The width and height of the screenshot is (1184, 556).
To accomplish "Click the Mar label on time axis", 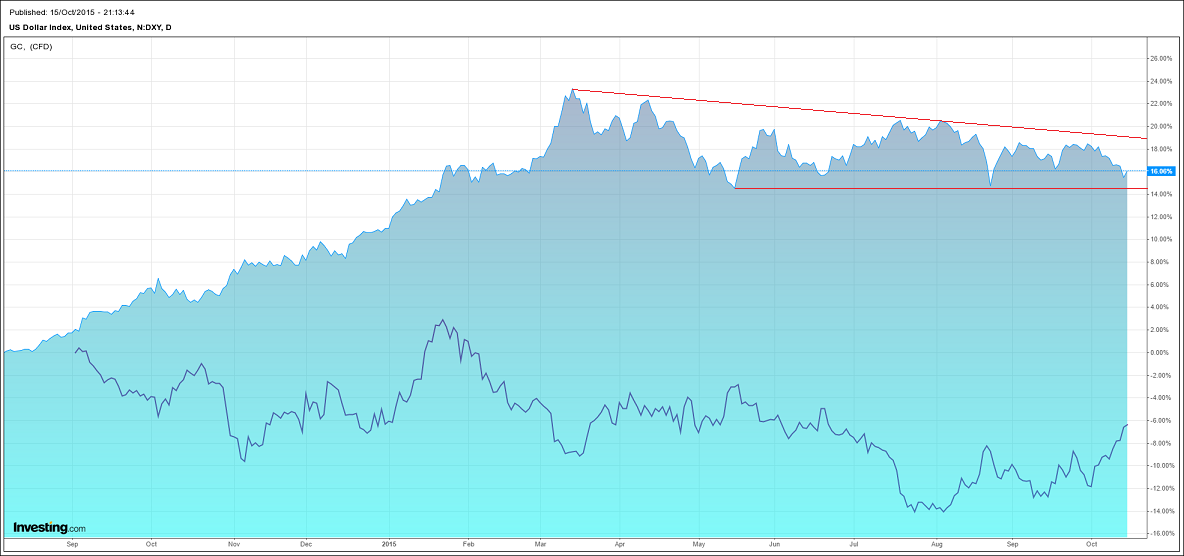I will click(541, 543).
